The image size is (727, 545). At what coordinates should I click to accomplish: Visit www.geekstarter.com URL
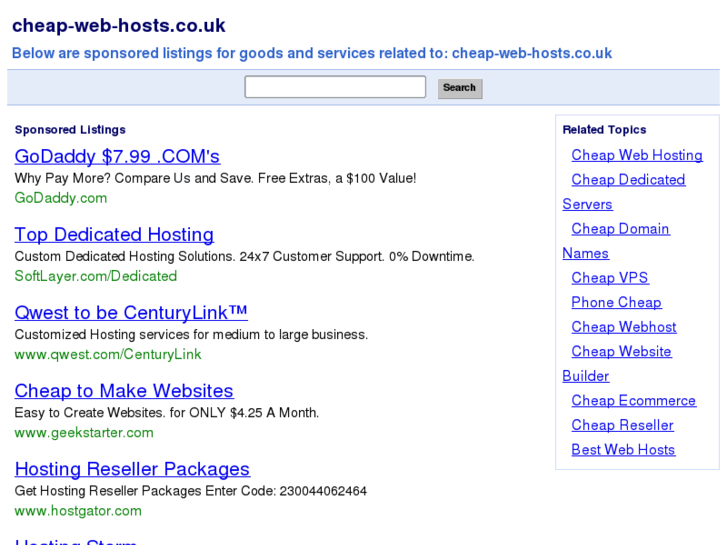[x=84, y=432]
